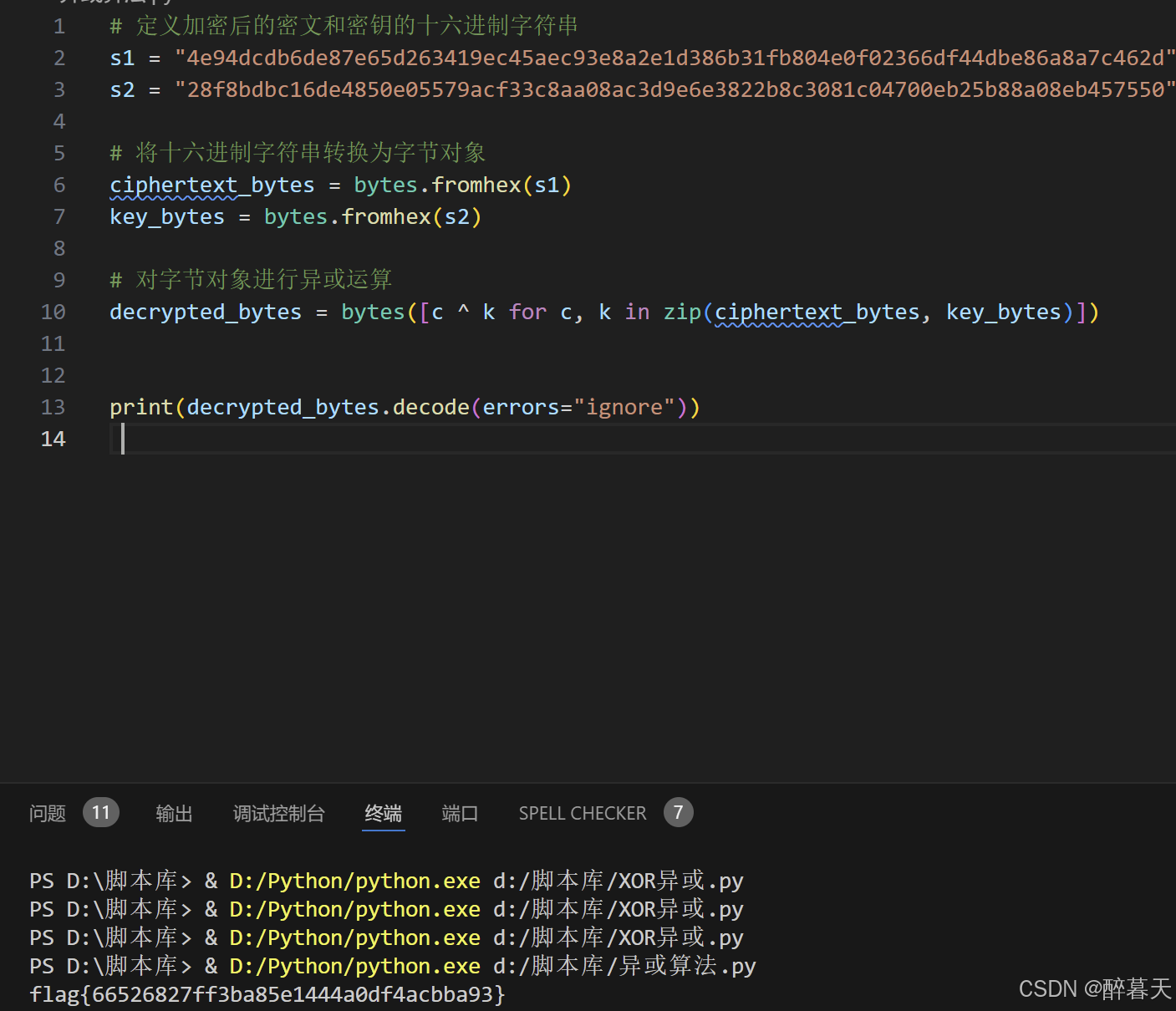Click line number 2 to select s1 line
The height and width of the screenshot is (1011, 1176).
point(59,57)
